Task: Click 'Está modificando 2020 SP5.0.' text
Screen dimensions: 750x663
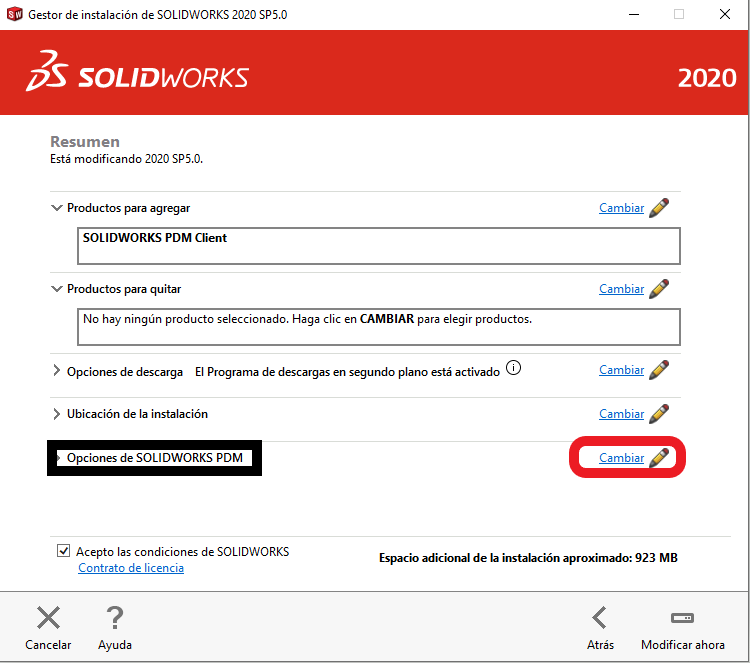Action: coord(126,159)
